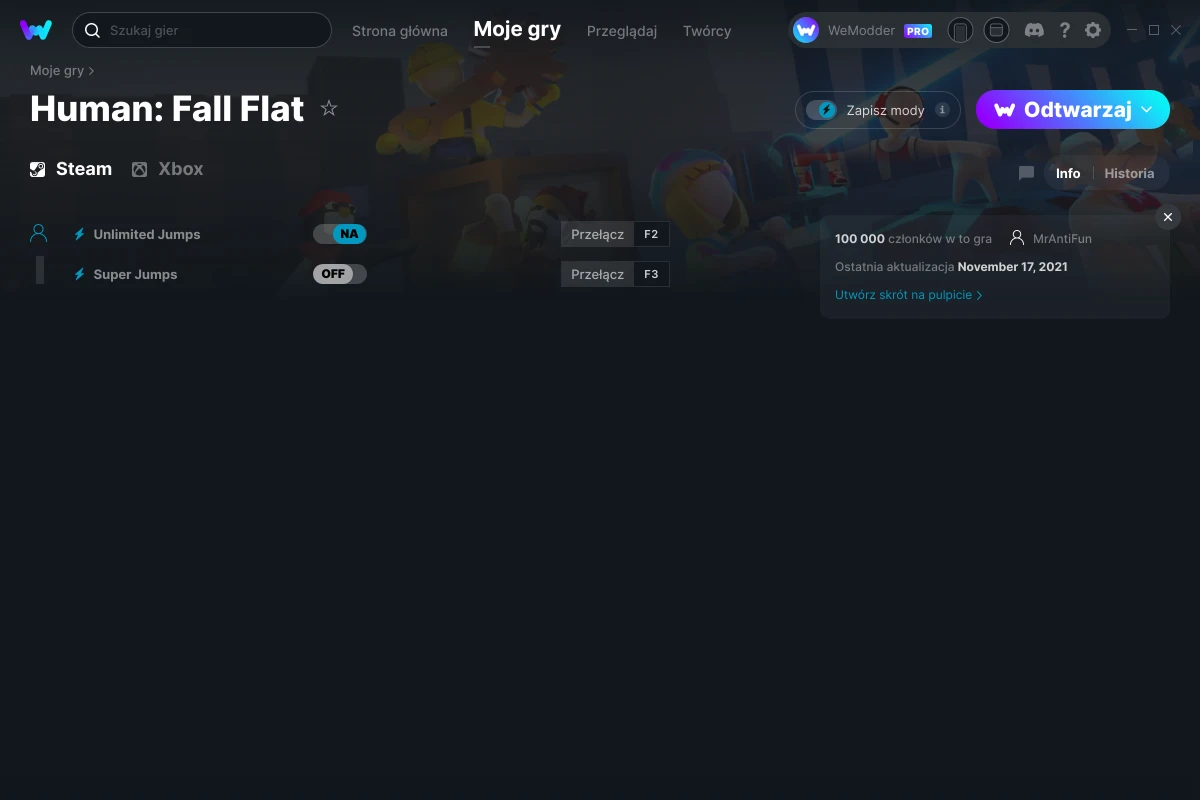Open help question mark icon

1064,30
